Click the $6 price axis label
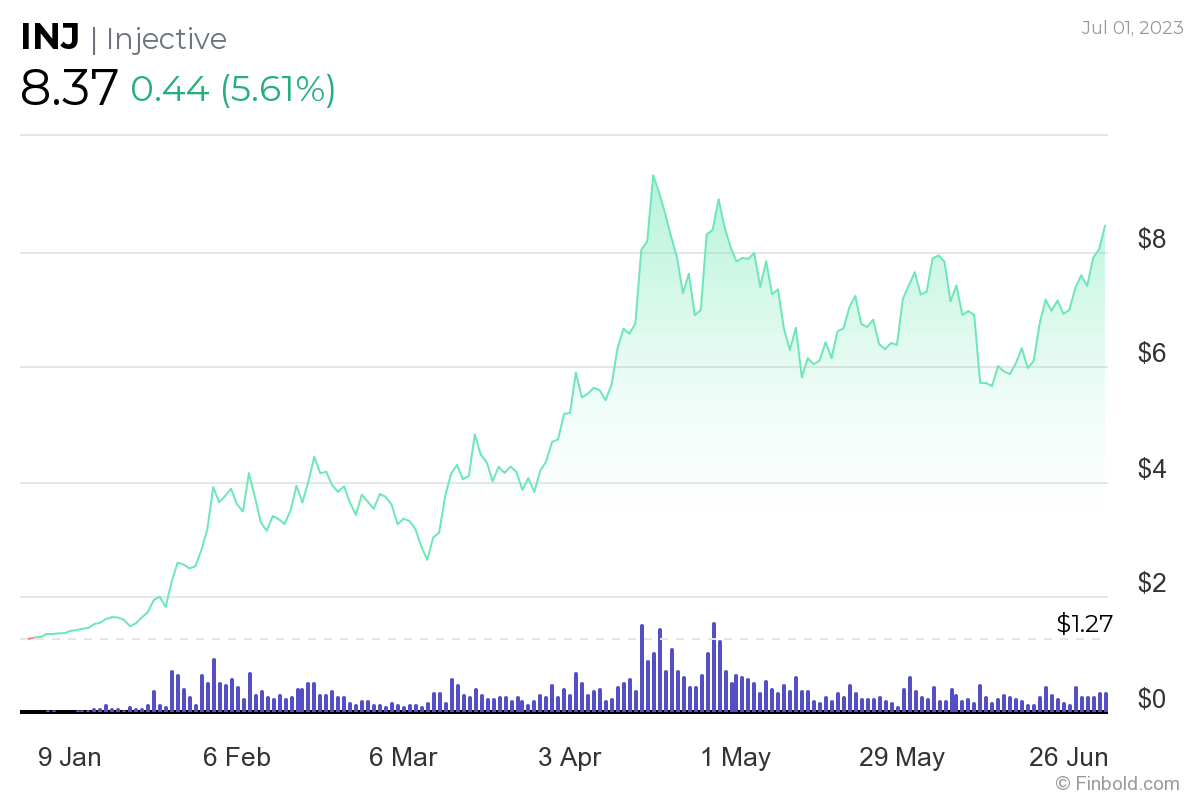This screenshot has width=1200, height=800. pyautogui.click(x=1152, y=354)
